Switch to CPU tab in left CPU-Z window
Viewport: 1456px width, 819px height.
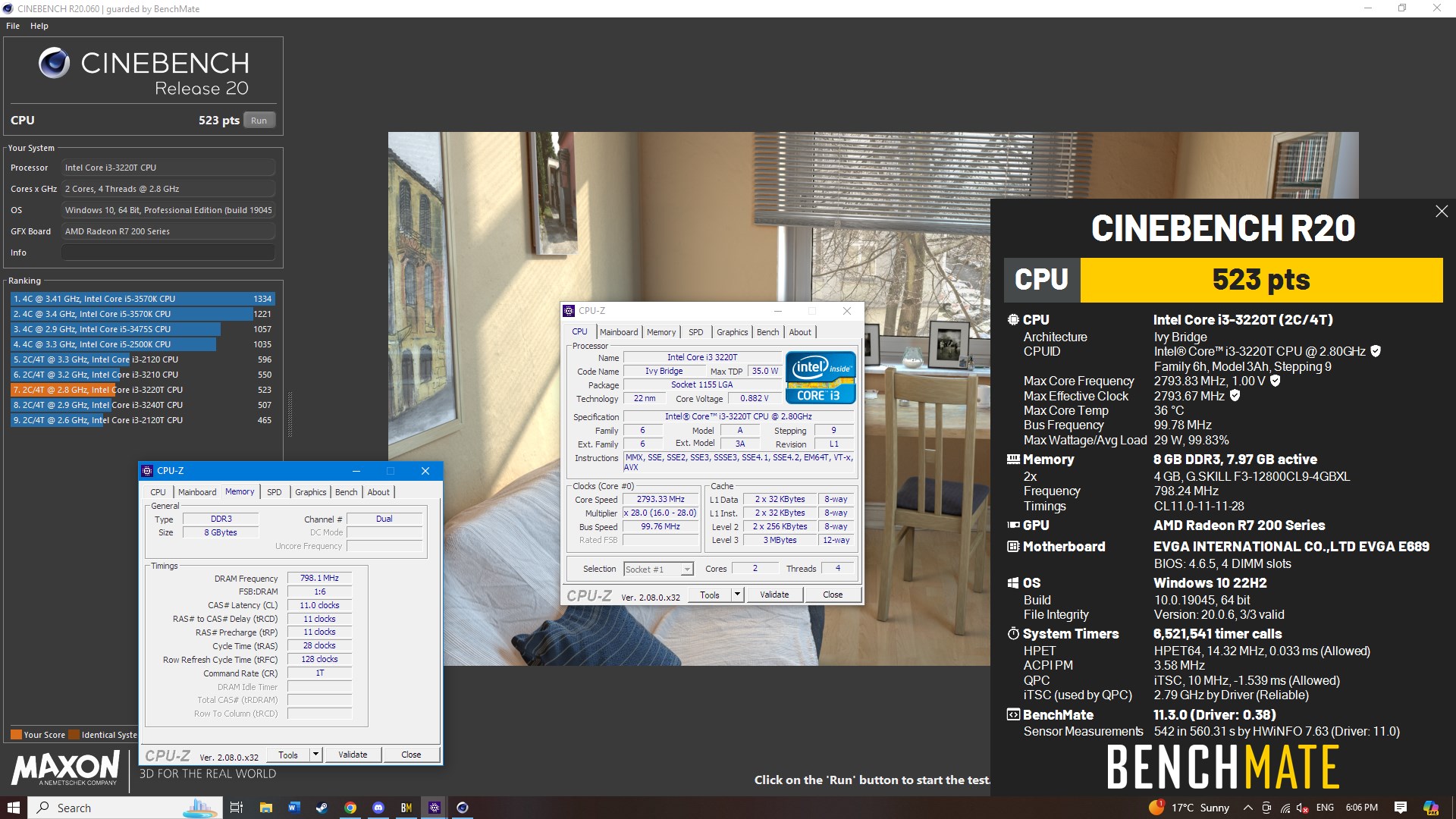(x=158, y=492)
